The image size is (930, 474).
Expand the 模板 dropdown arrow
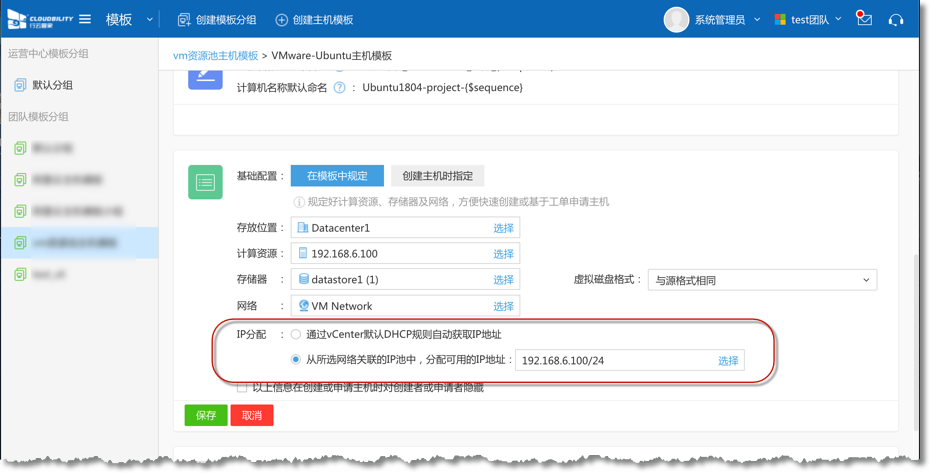click(x=150, y=20)
